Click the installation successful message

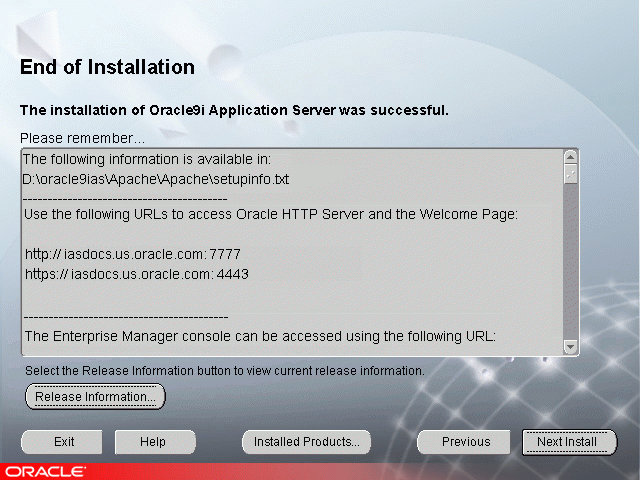(234, 110)
